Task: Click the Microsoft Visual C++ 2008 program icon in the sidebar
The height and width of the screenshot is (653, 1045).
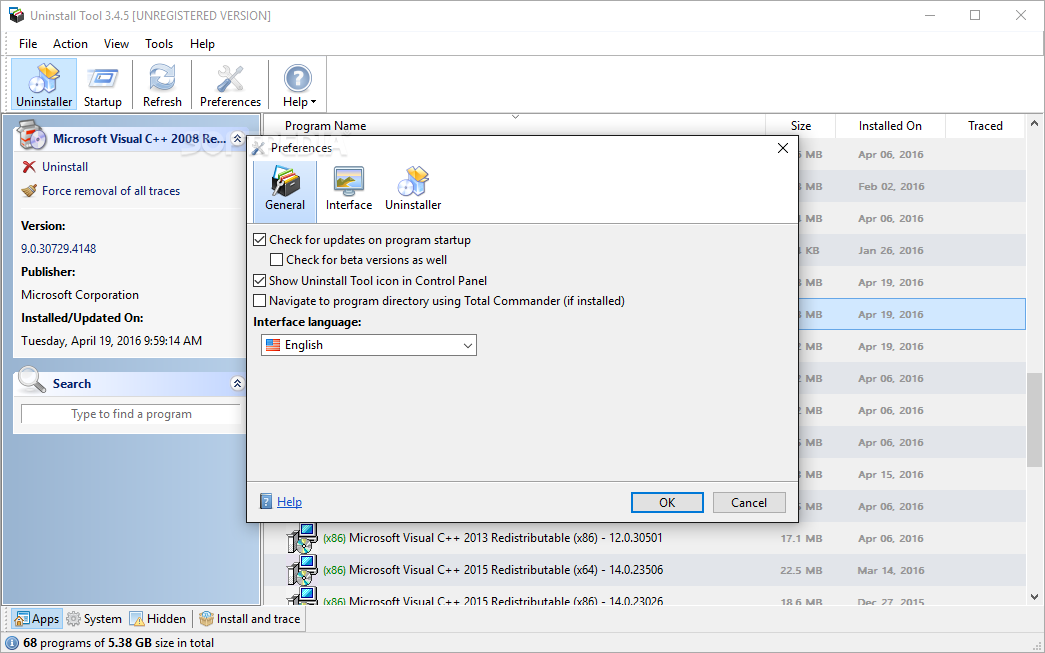Action: 31,135
